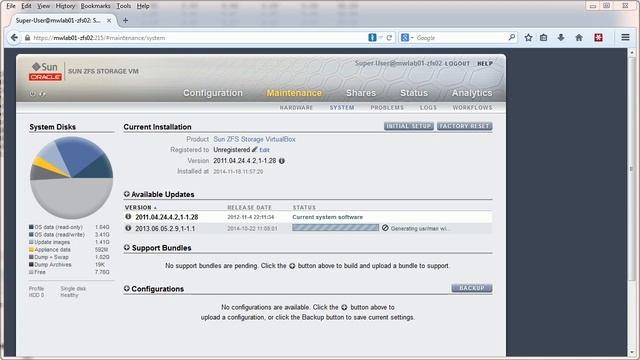The width and height of the screenshot is (640, 360).
Task: Go to browser home page icon
Action: click(579, 38)
